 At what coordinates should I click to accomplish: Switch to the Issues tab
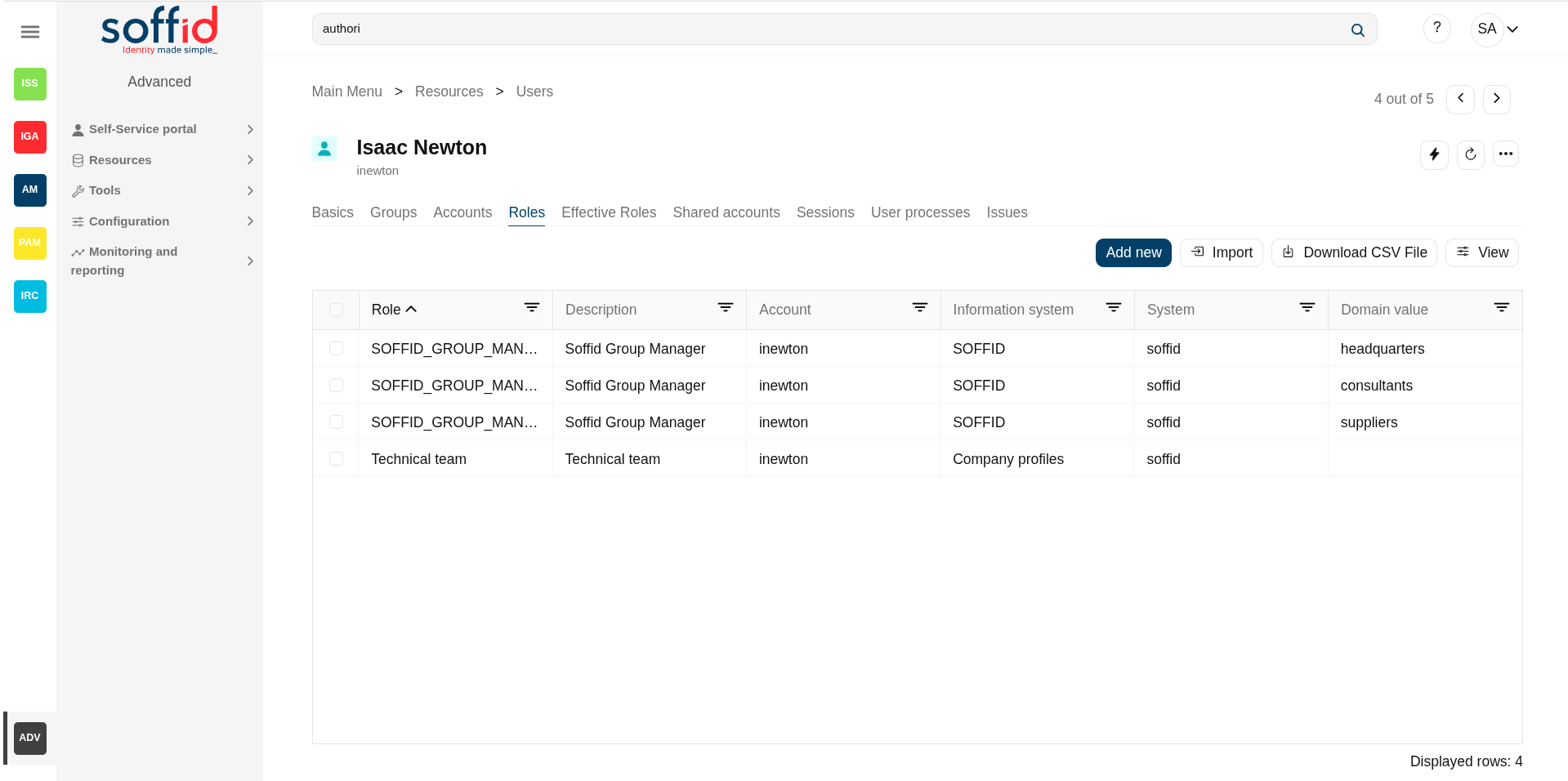tap(1007, 212)
